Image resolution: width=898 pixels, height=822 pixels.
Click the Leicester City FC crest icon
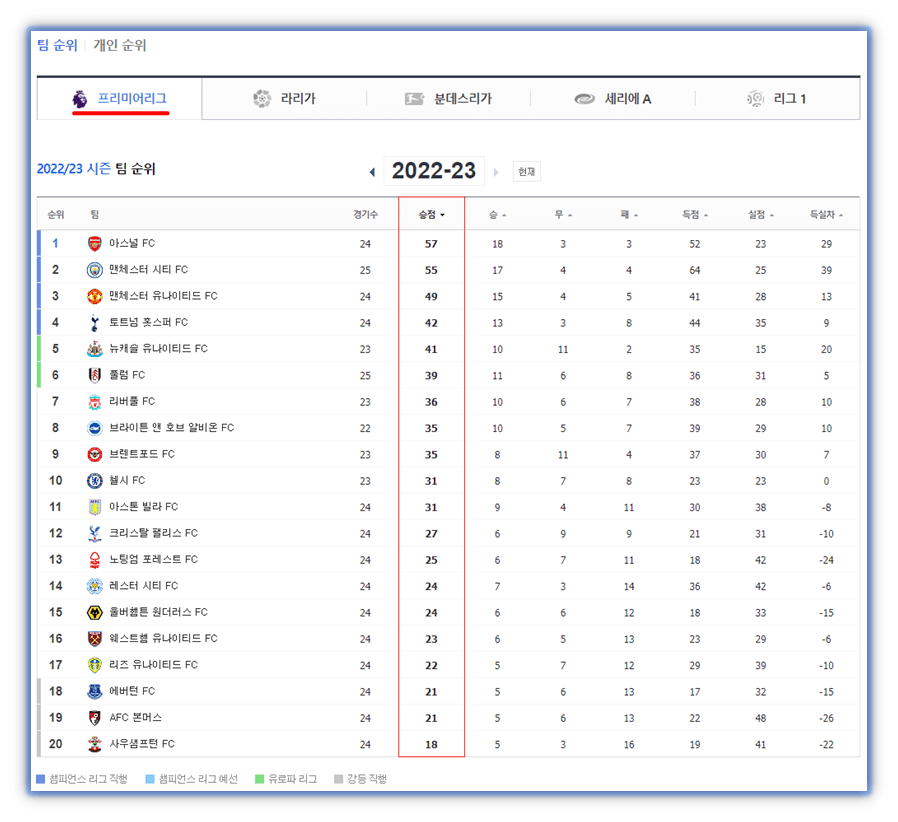(94, 586)
